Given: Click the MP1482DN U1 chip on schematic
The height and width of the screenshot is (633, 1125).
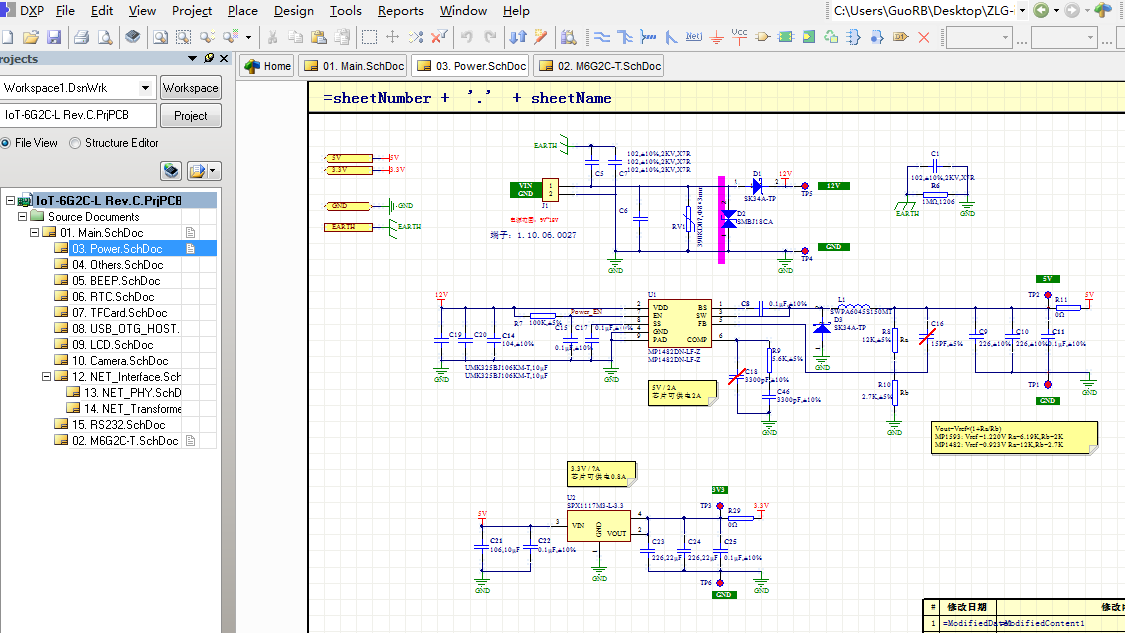Looking at the screenshot, I should coord(679,323).
